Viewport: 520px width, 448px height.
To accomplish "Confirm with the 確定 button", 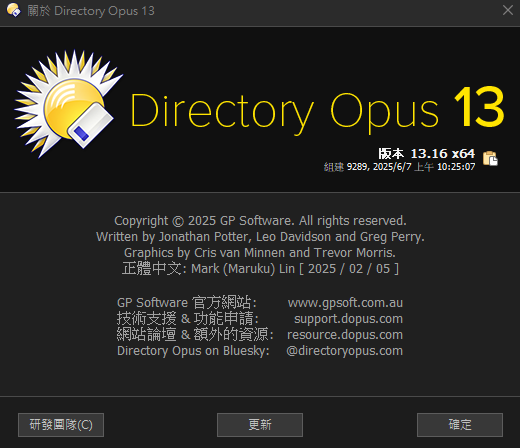I will tap(460, 425).
